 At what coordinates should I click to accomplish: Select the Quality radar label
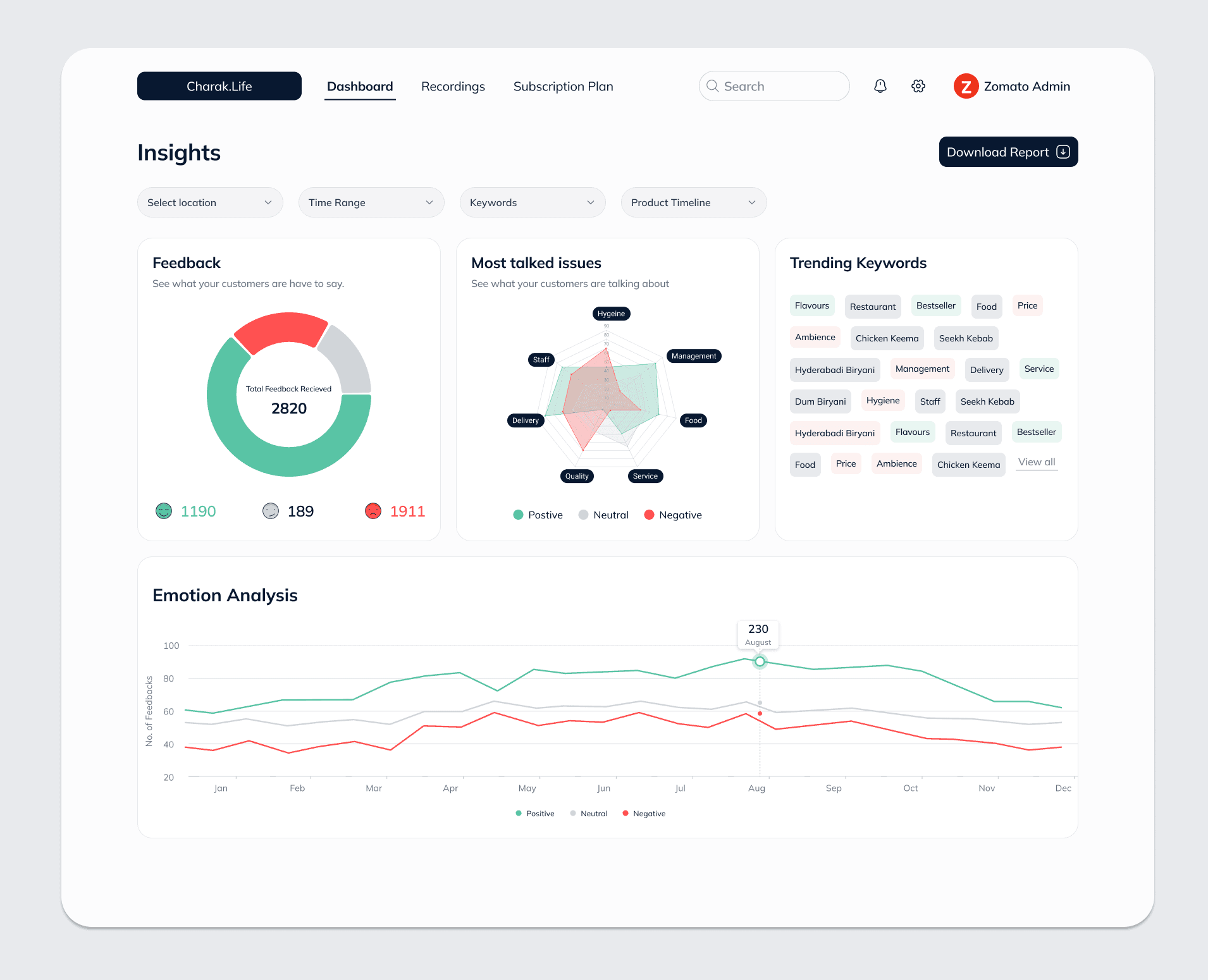(577, 476)
